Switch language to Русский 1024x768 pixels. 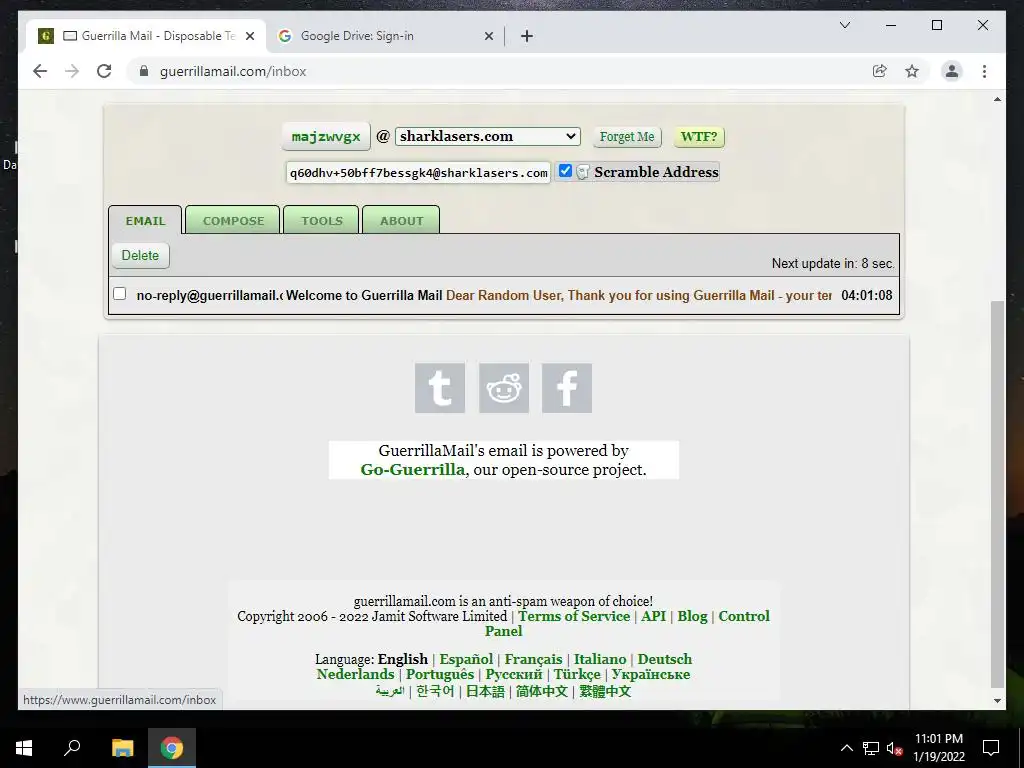[514, 674]
